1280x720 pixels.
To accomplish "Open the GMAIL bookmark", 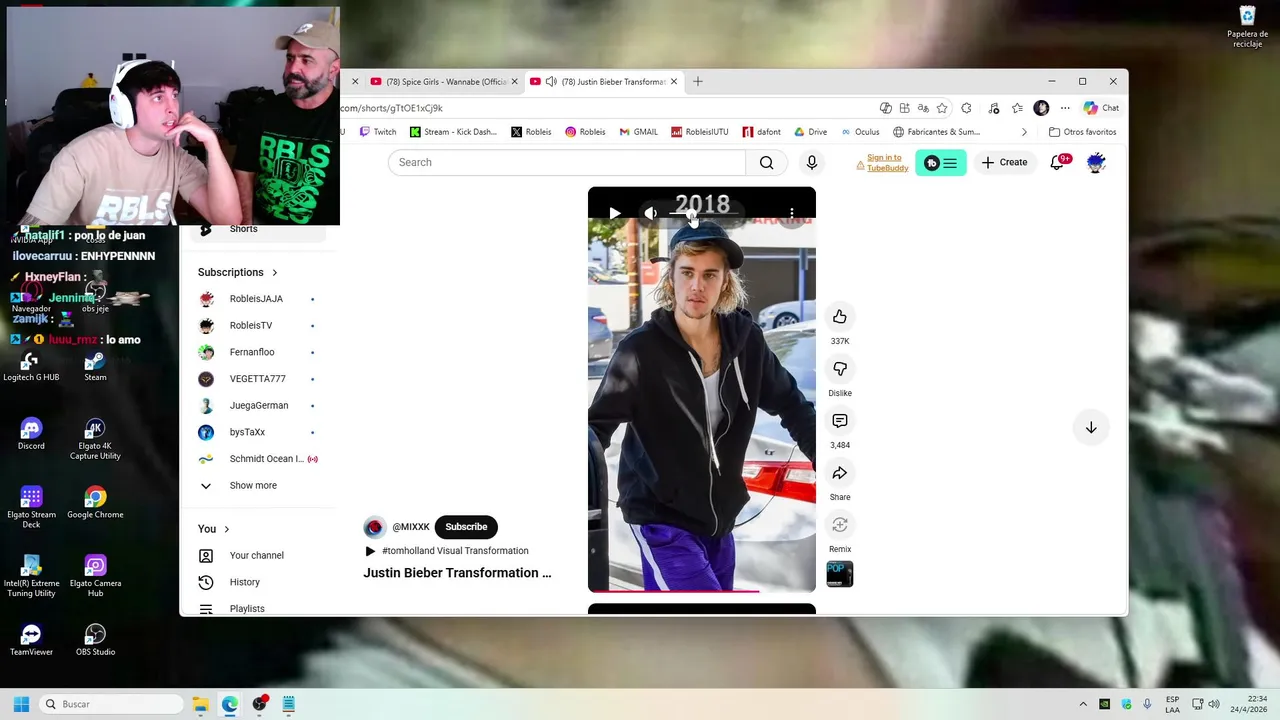I will [638, 132].
